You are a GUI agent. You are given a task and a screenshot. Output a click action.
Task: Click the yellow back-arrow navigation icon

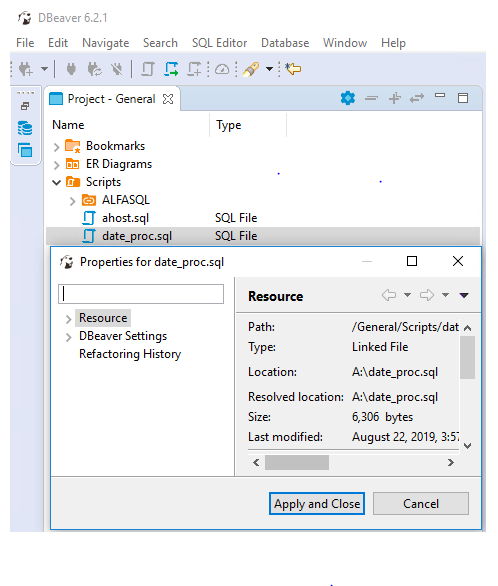tap(293, 69)
